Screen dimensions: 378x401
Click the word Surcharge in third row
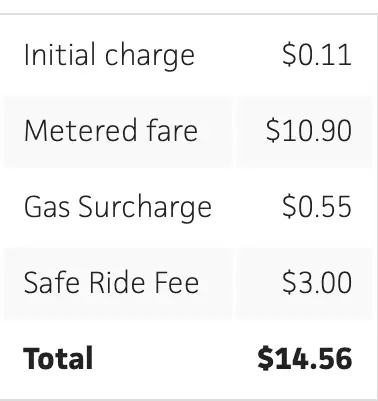click(145, 208)
